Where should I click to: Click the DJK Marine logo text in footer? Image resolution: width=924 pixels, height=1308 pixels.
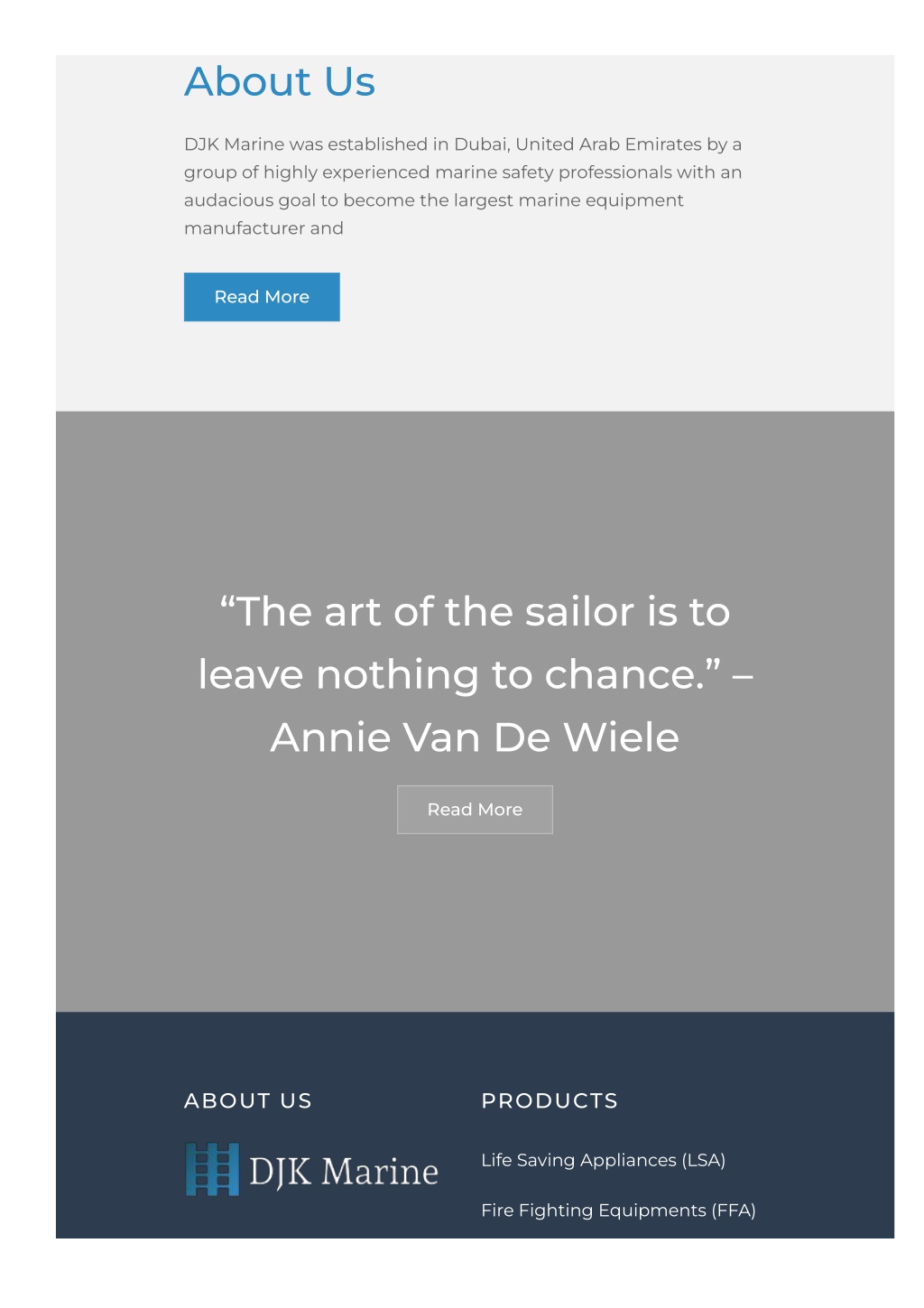(343, 1172)
